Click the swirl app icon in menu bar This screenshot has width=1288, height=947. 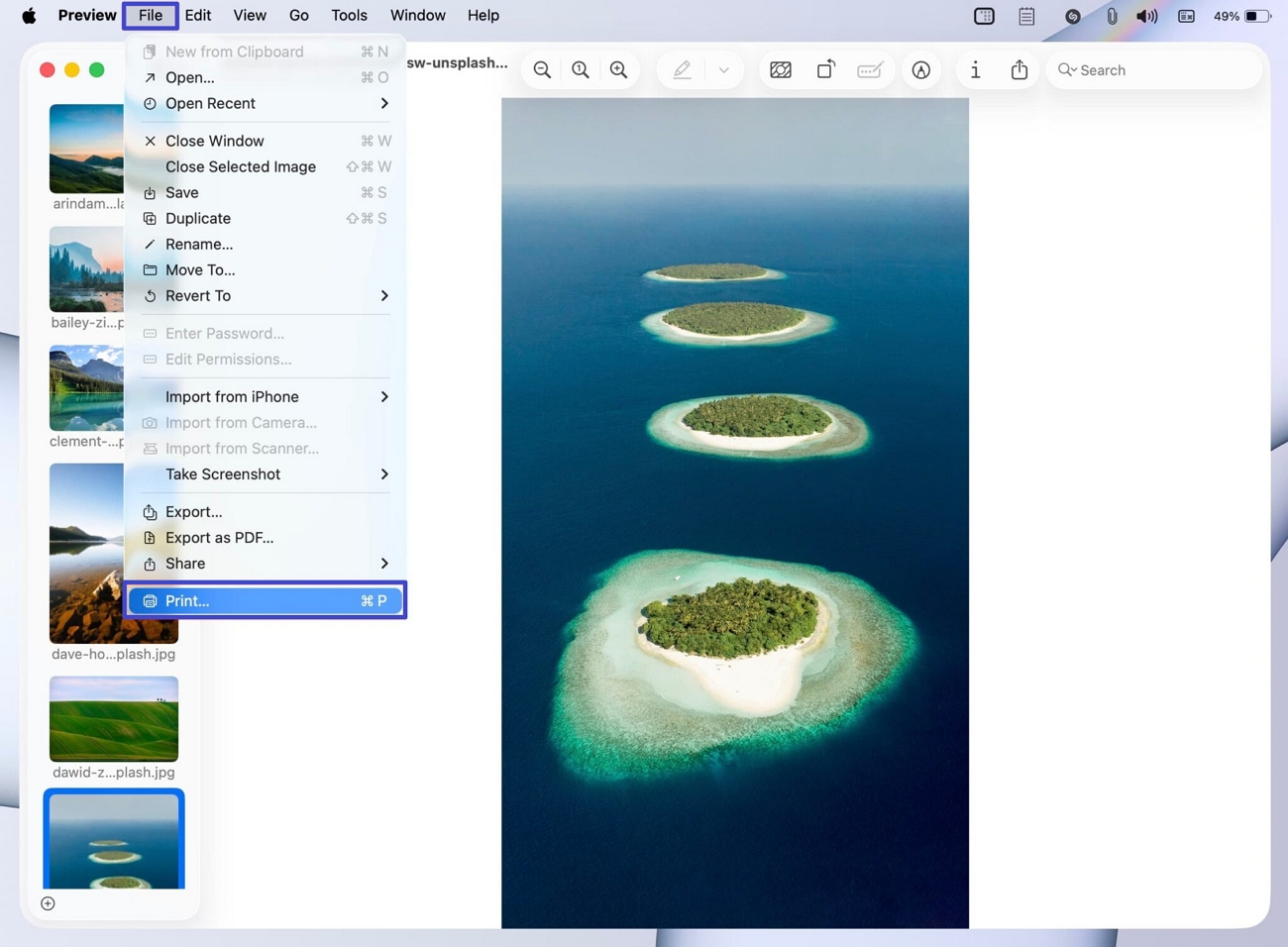pos(1072,16)
